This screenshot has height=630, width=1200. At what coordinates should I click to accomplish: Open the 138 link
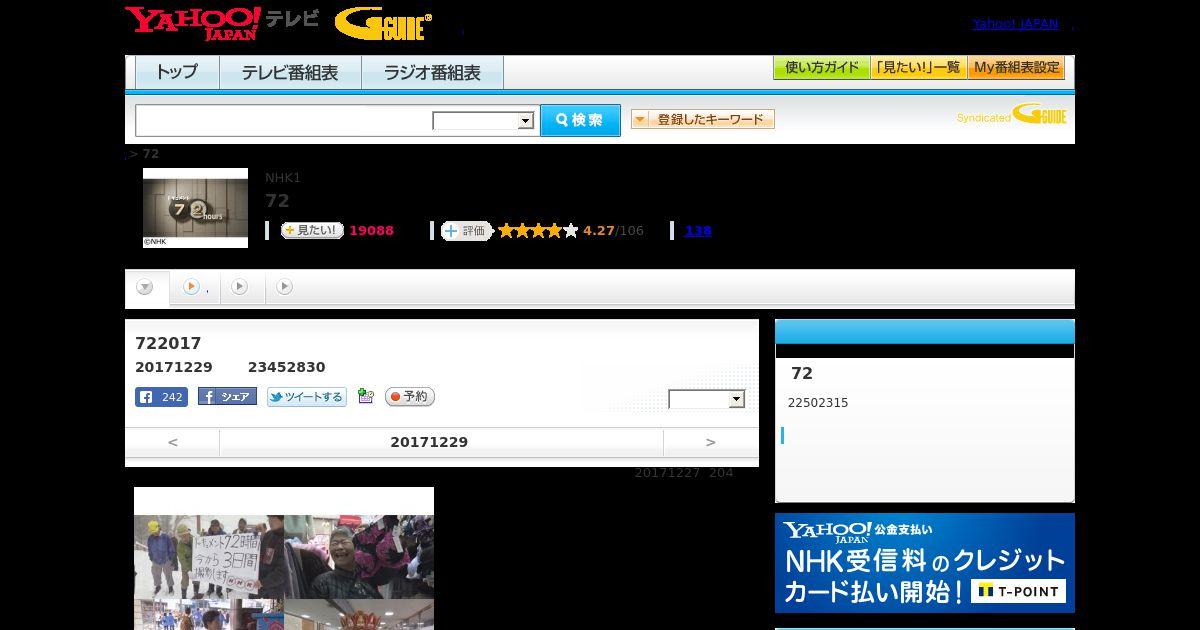(698, 231)
